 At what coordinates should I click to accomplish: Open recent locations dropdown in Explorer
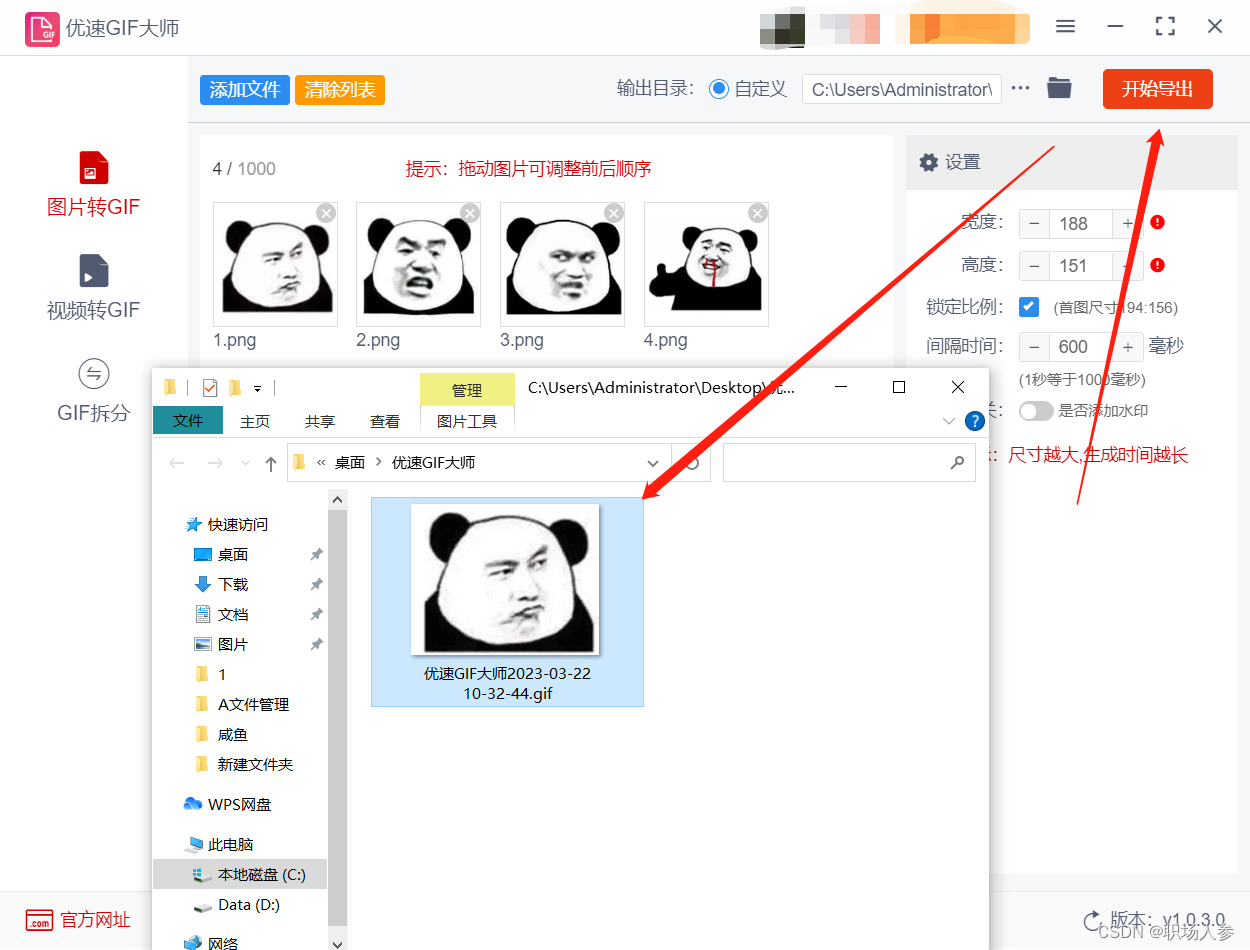[245, 463]
